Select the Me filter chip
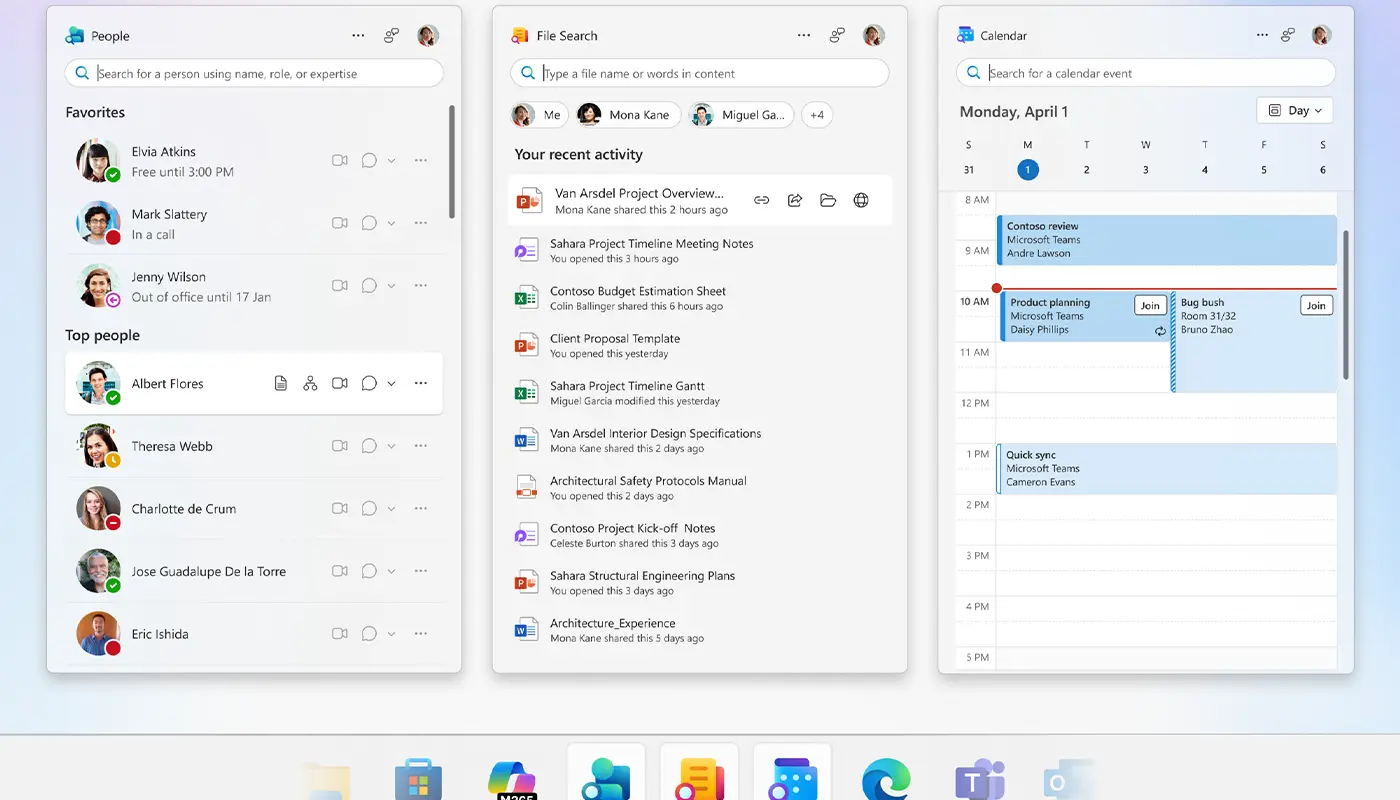Viewport: 1400px width, 800px height. [538, 114]
